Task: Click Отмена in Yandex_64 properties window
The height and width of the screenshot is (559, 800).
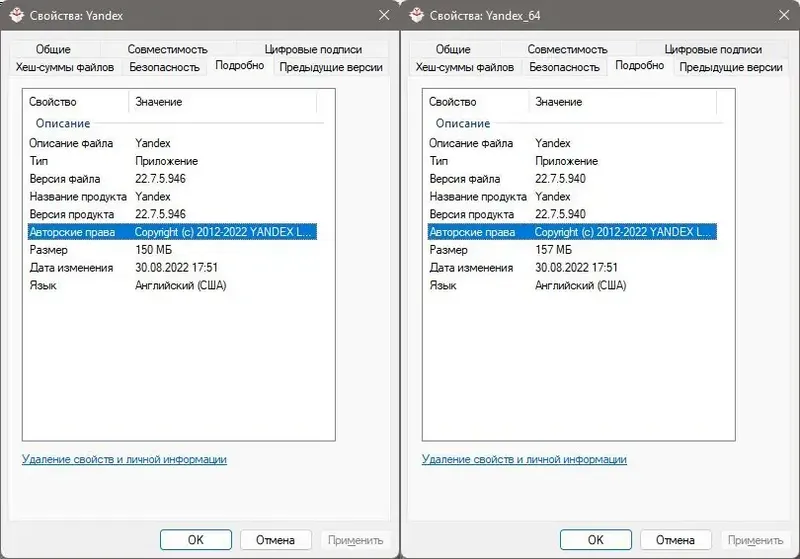Action: (x=676, y=540)
